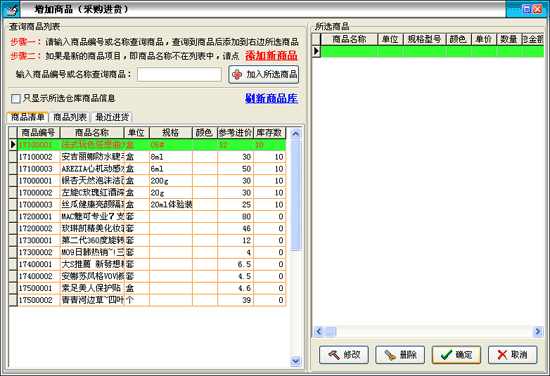Image resolution: width=550 pixels, height=376 pixels.
Task: Click the 刷新商品库 link
Action: (x=271, y=99)
